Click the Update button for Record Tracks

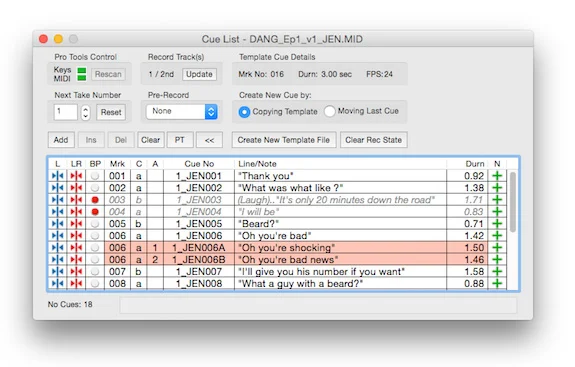tap(199, 74)
